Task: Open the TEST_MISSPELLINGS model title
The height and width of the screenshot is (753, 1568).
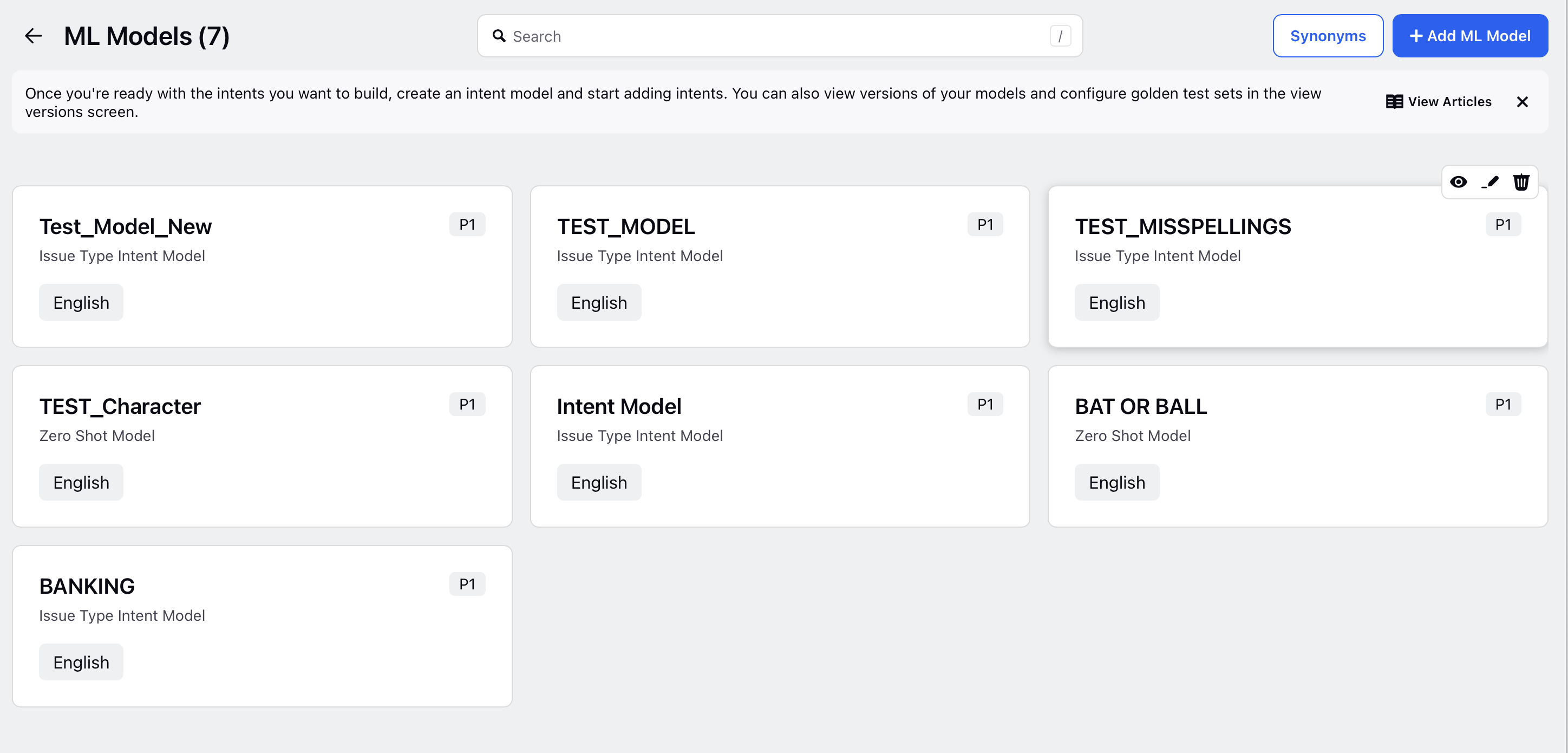Action: click(1182, 226)
